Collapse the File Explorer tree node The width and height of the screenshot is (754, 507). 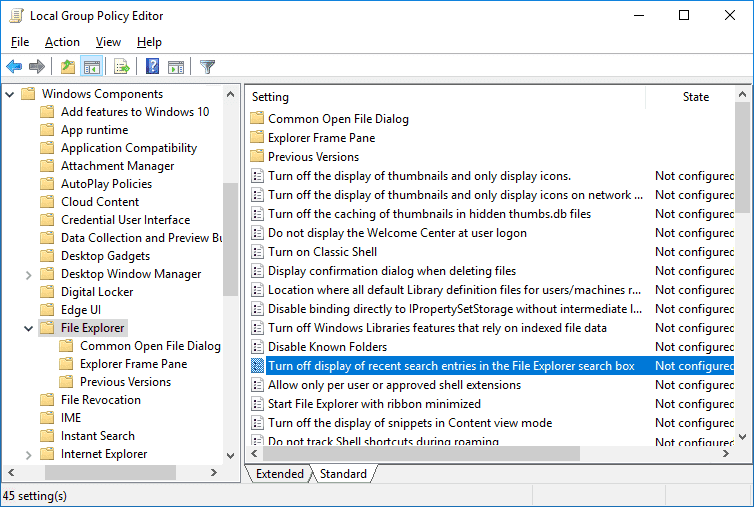28,329
